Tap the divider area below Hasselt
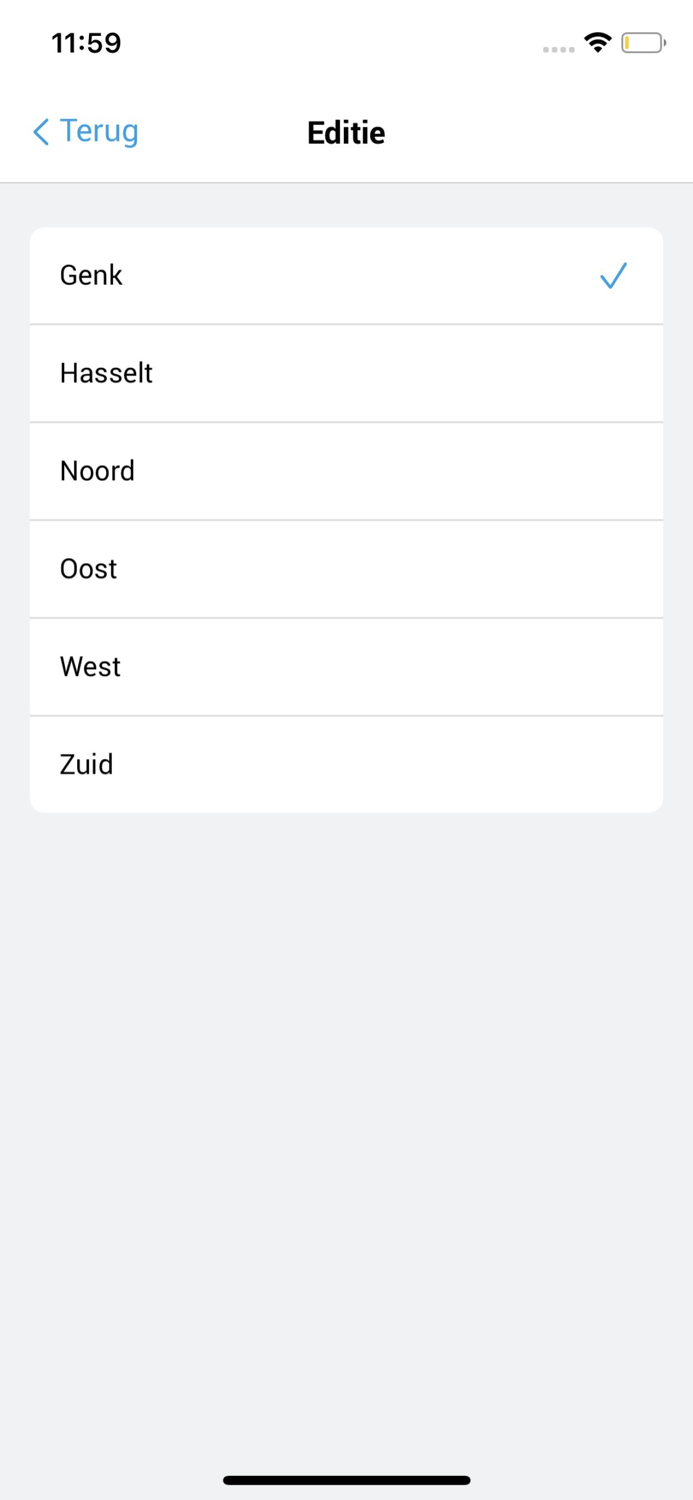The image size is (693, 1500). 346,422
